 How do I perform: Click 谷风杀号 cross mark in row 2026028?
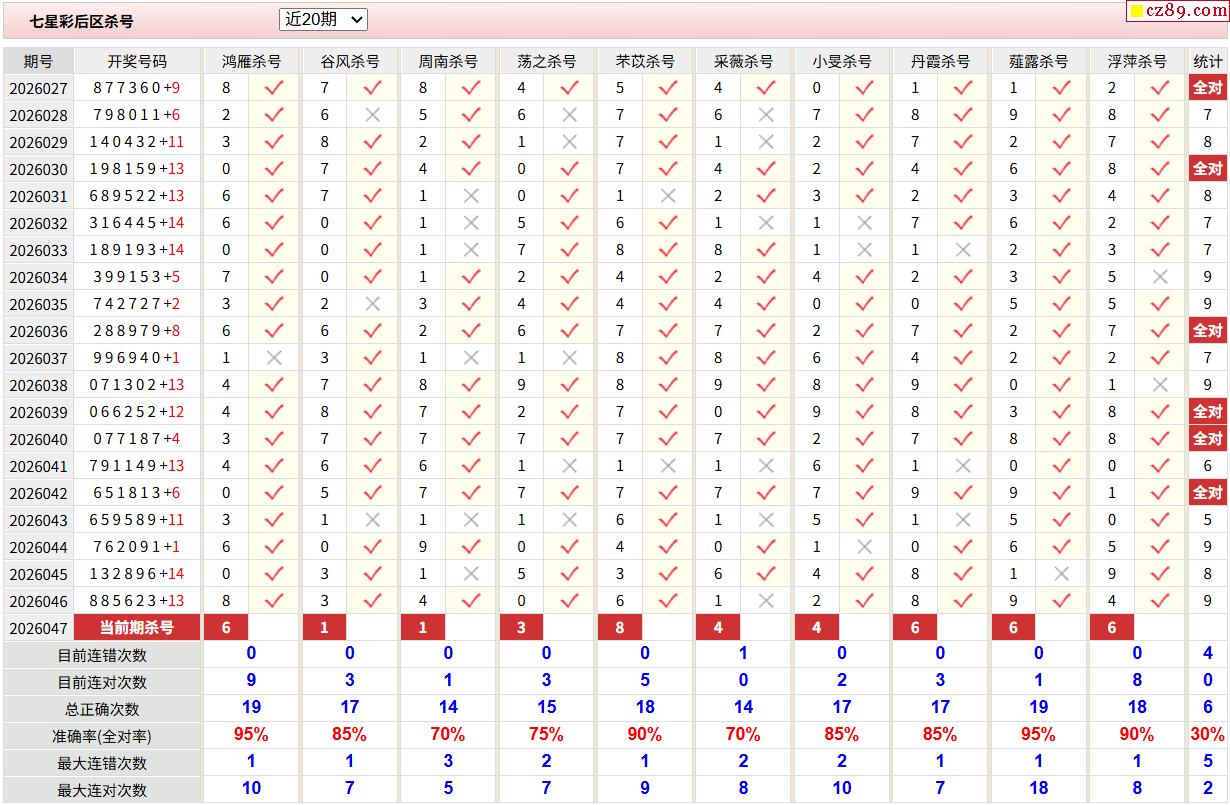[373, 115]
